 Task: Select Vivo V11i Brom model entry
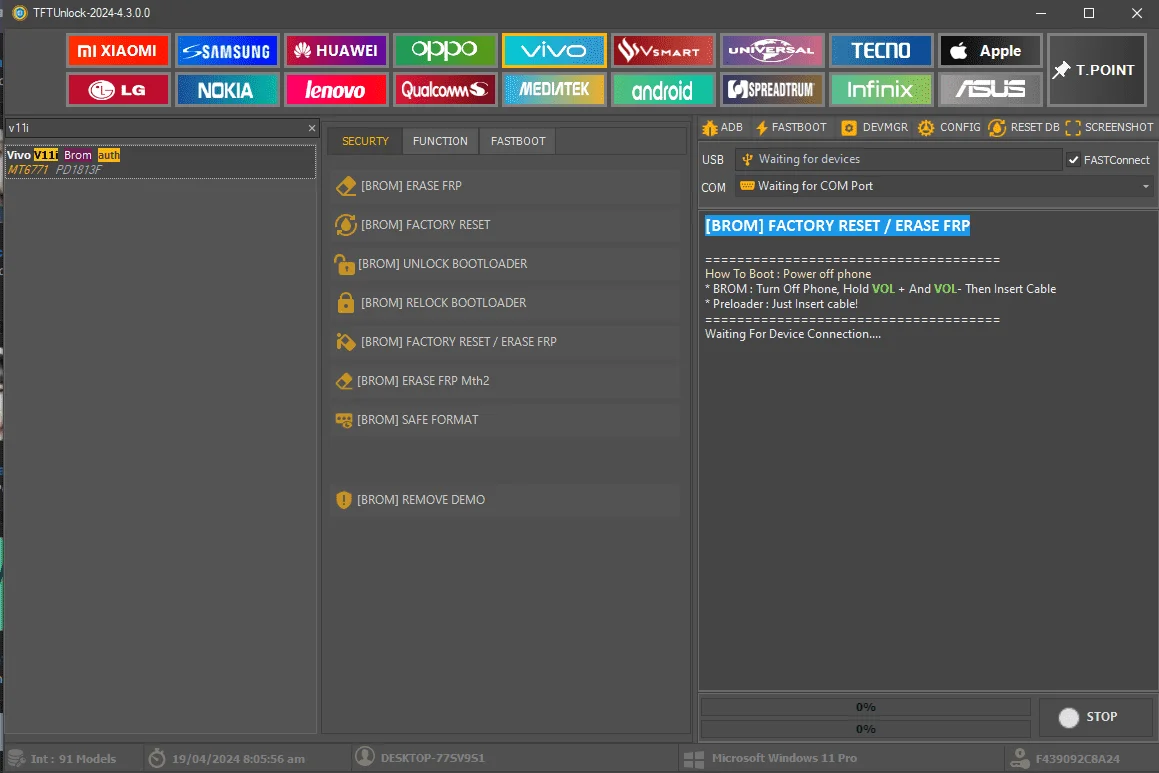[160, 162]
